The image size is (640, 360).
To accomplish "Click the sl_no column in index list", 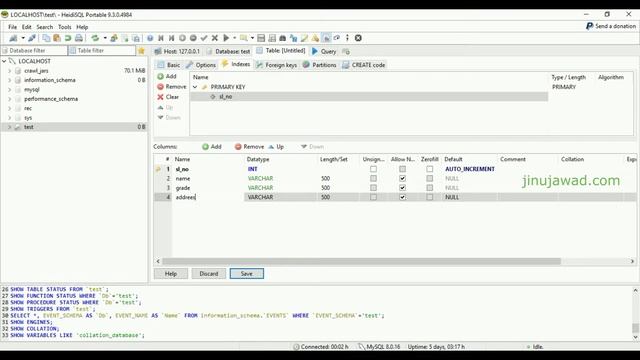I will pos(226,97).
